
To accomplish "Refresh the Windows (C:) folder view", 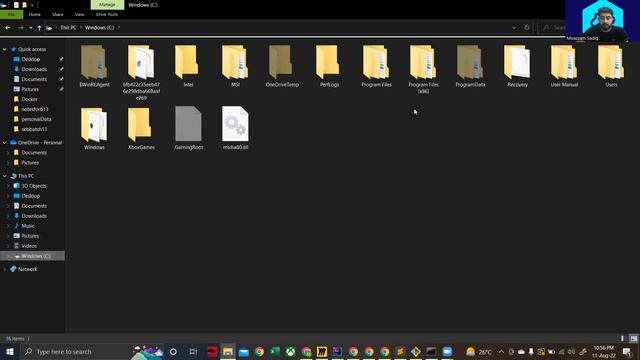I will 527,28.
